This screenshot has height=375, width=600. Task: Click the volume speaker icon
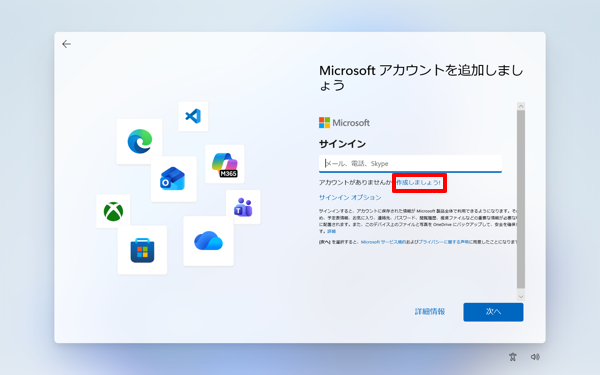(x=535, y=357)
